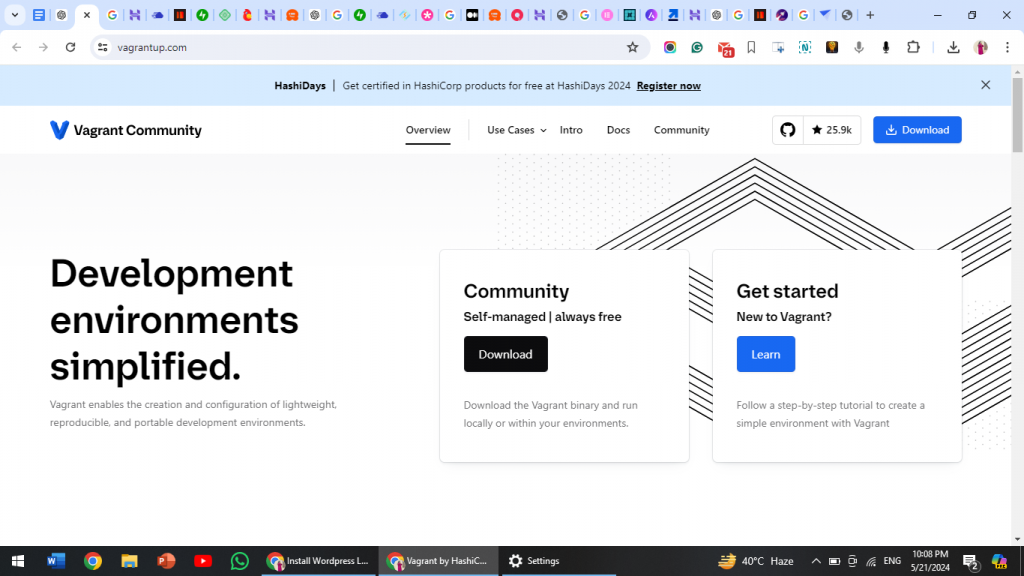Open the Intro nav item
This screenshot has height=576, width=1024.
click(571, 130)
